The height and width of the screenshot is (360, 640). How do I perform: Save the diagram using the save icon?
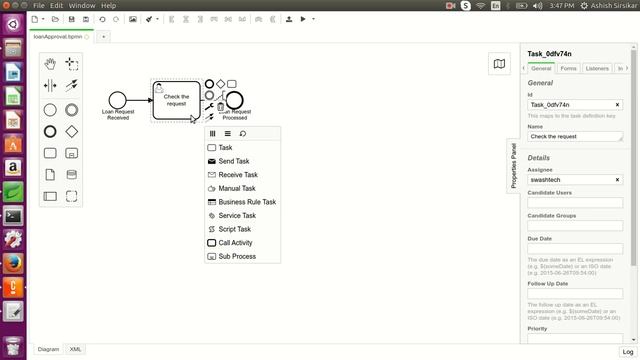point(71,19)
